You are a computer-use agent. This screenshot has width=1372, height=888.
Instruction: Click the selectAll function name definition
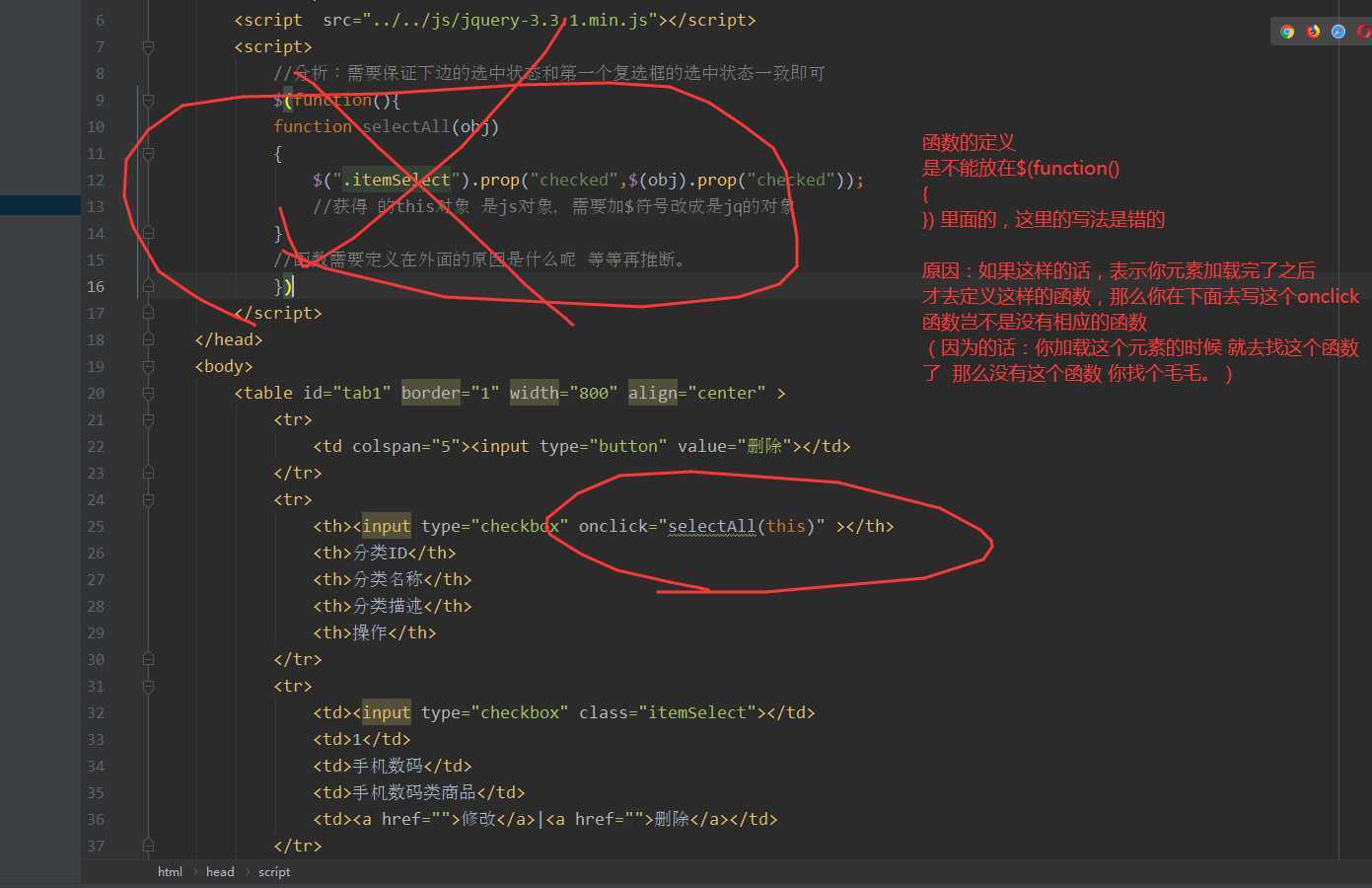(406, 126)
